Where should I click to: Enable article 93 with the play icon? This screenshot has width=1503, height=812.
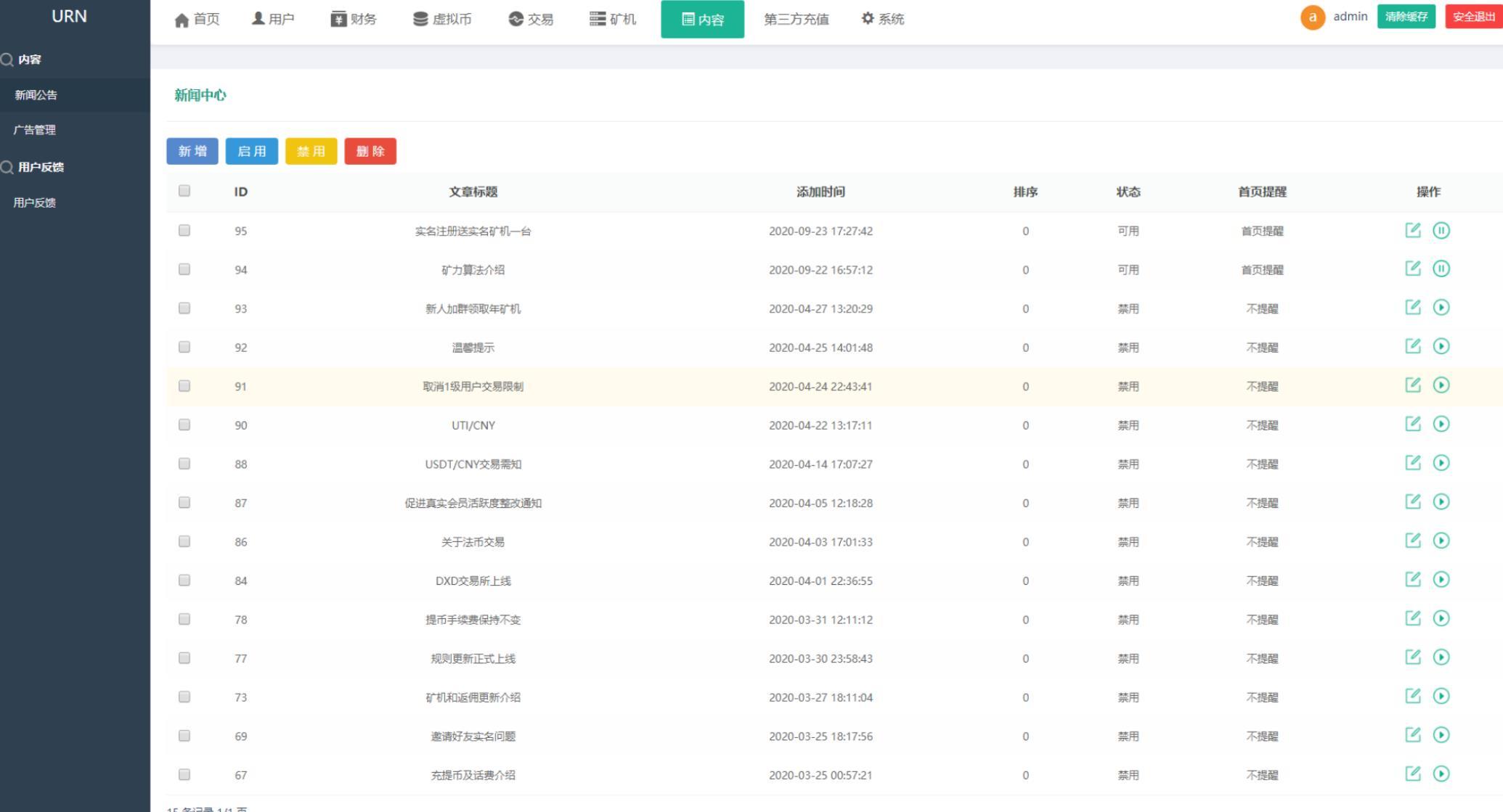(1441, 307)
